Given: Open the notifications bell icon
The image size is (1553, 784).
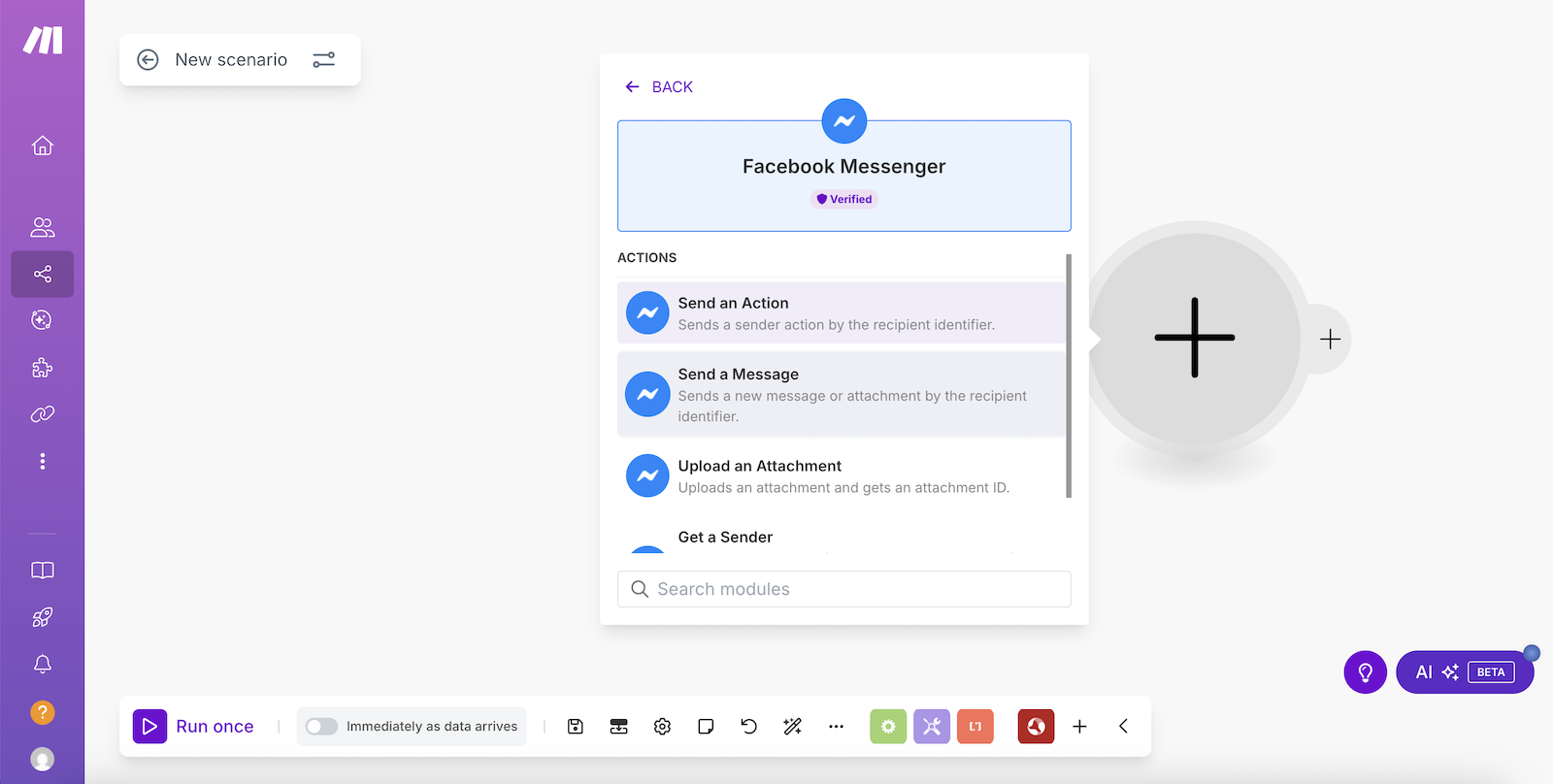Looking at the screenshot, I should click(x=42, y=665).
